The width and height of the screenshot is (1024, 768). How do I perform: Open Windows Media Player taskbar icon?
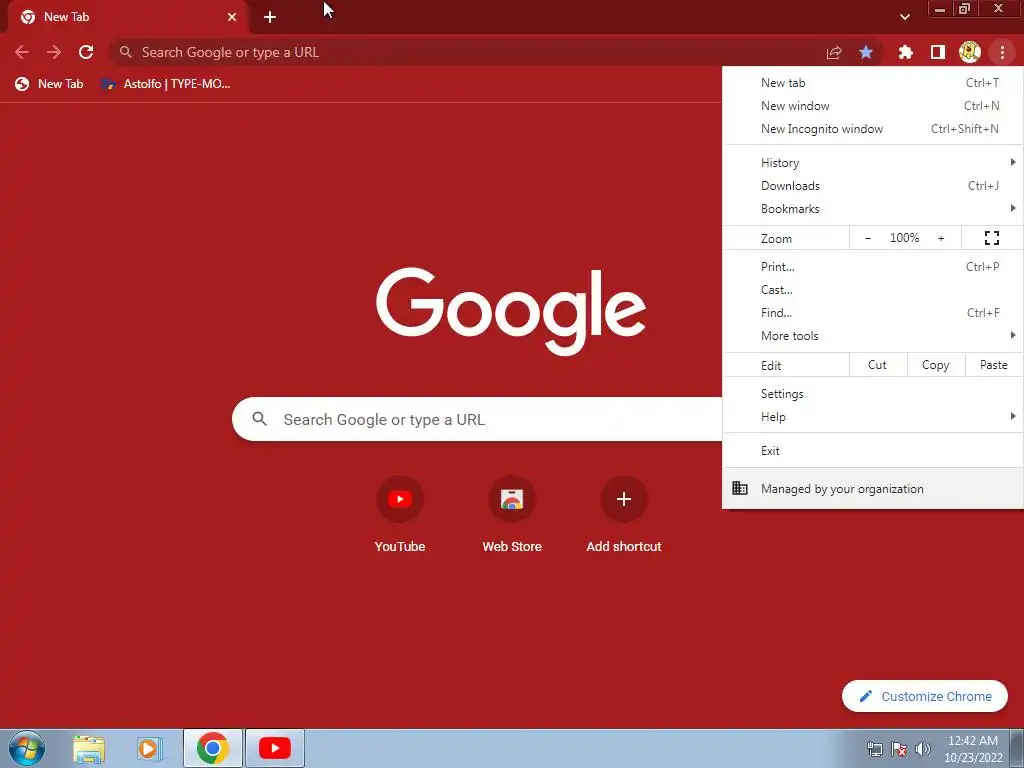point(150,748)
